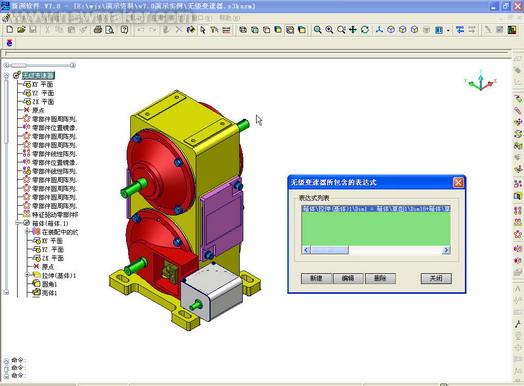The height and width of the screenshot is (386, 524).
Task: Collapse the 箱体(箱体.1) tree node
Action: click(18, 223)
